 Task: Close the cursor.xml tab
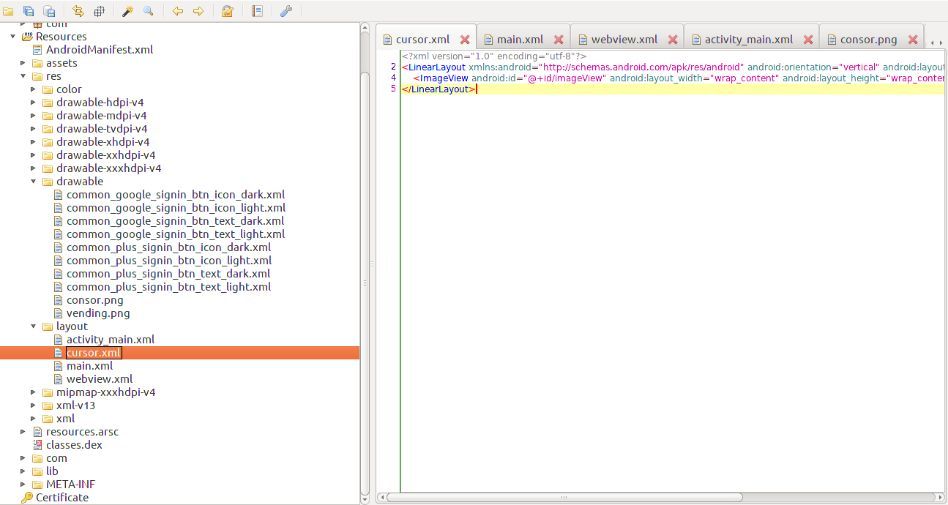[x=464, y=39]
